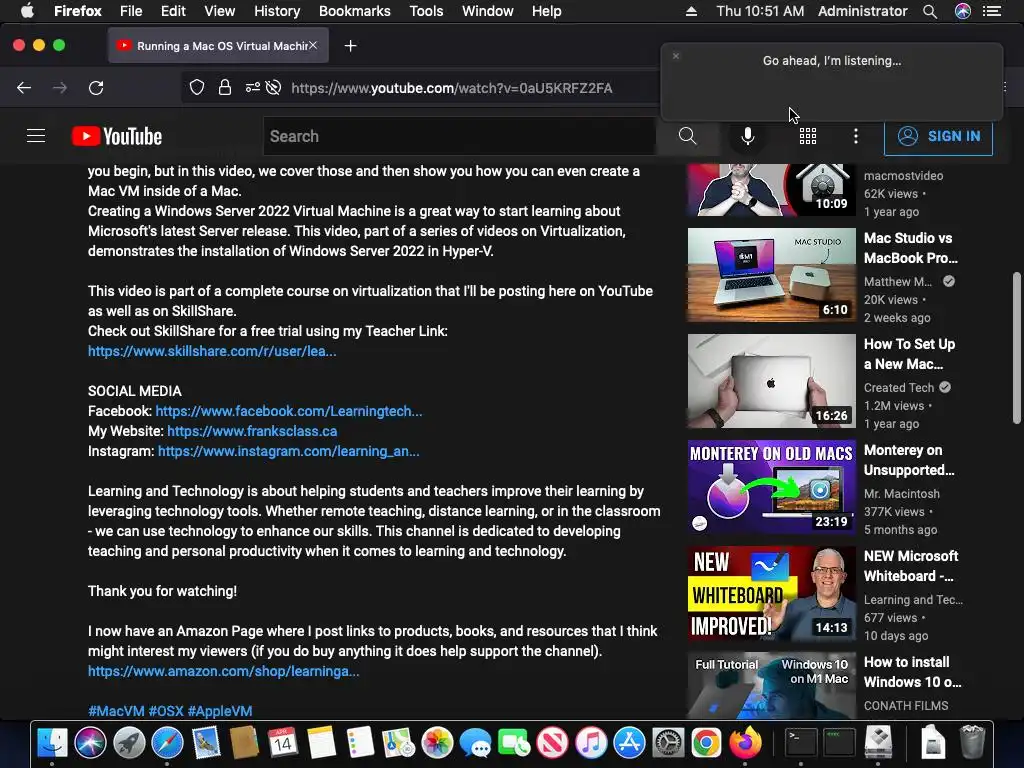This screenshot has width=1024, height=768.
Task: Activate YouTube voice search microphone
Action: click(748, 136)
